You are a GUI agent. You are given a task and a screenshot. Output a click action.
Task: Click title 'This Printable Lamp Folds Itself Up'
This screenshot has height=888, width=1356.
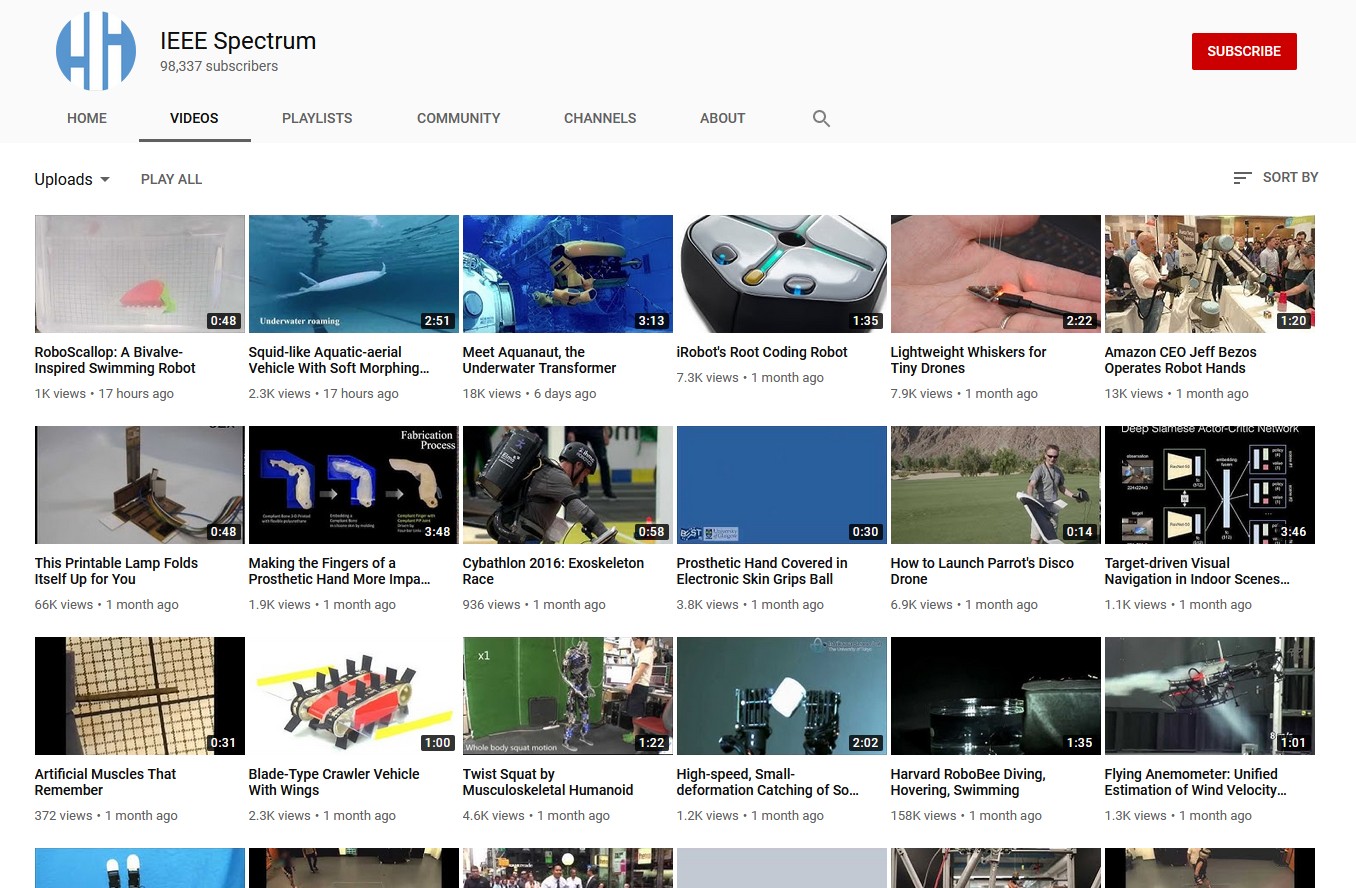coord(117,571)
